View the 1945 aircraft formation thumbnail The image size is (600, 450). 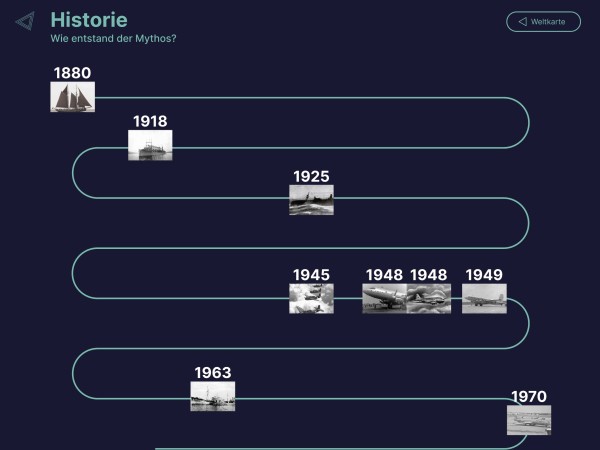(311, 298)
